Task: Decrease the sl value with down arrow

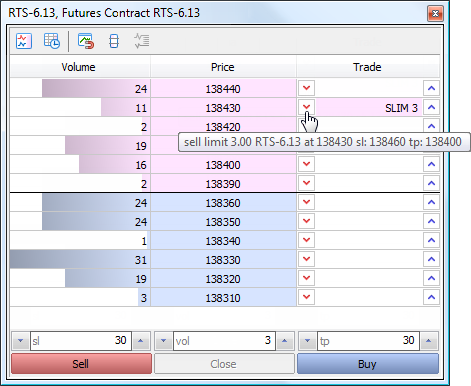Action: (x=21, y=341)
